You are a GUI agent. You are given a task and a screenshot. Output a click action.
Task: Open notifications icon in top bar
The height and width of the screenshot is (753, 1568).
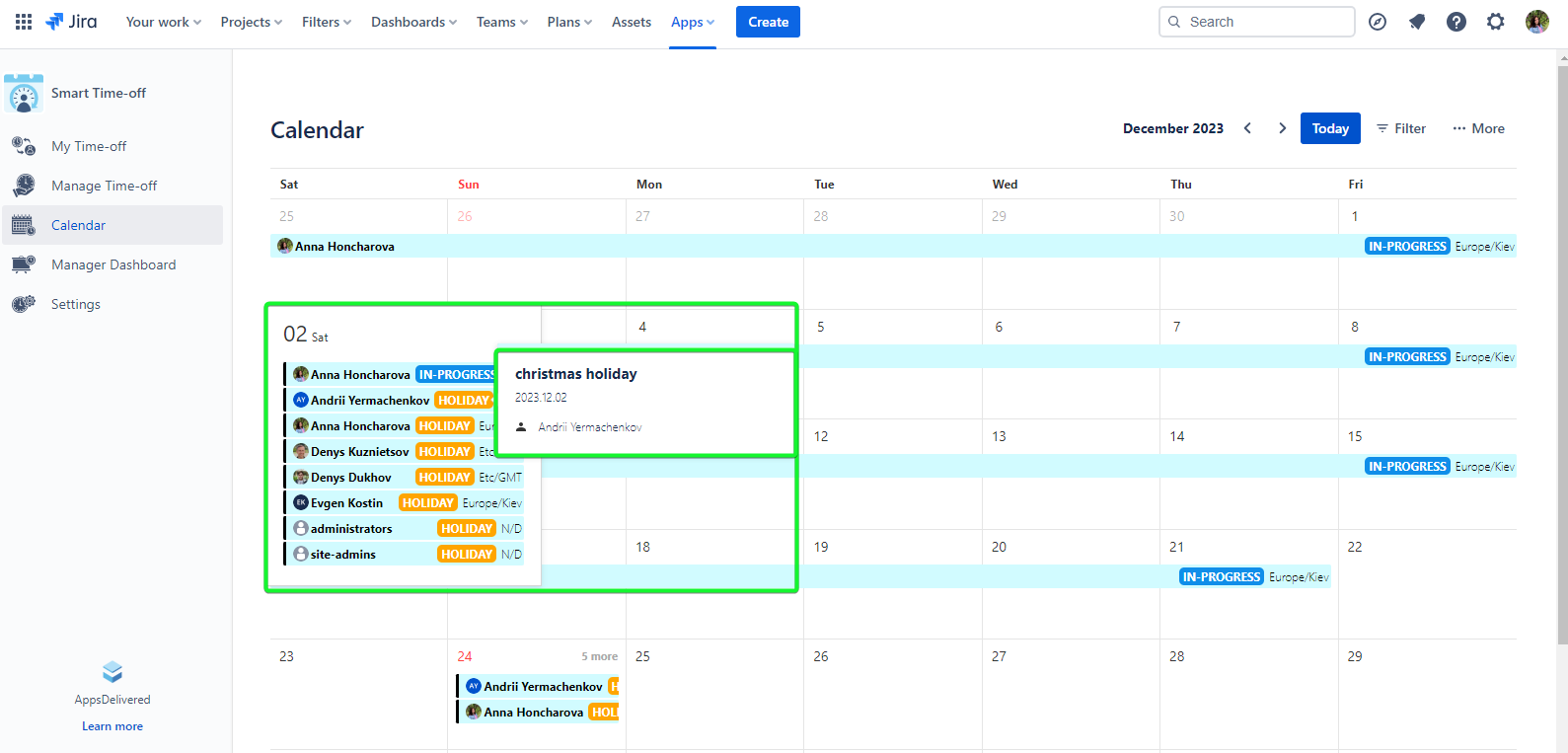(1417, 22)
